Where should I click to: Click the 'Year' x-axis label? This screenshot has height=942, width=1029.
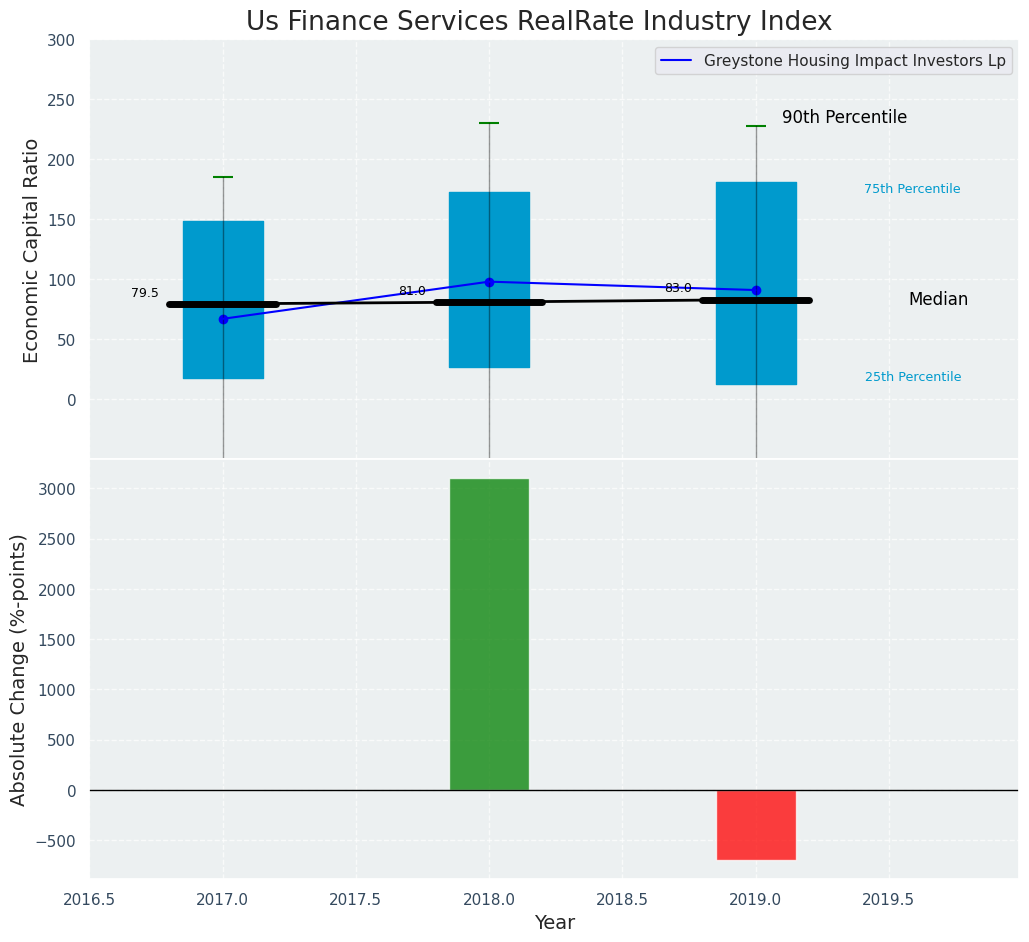[554, 922]
